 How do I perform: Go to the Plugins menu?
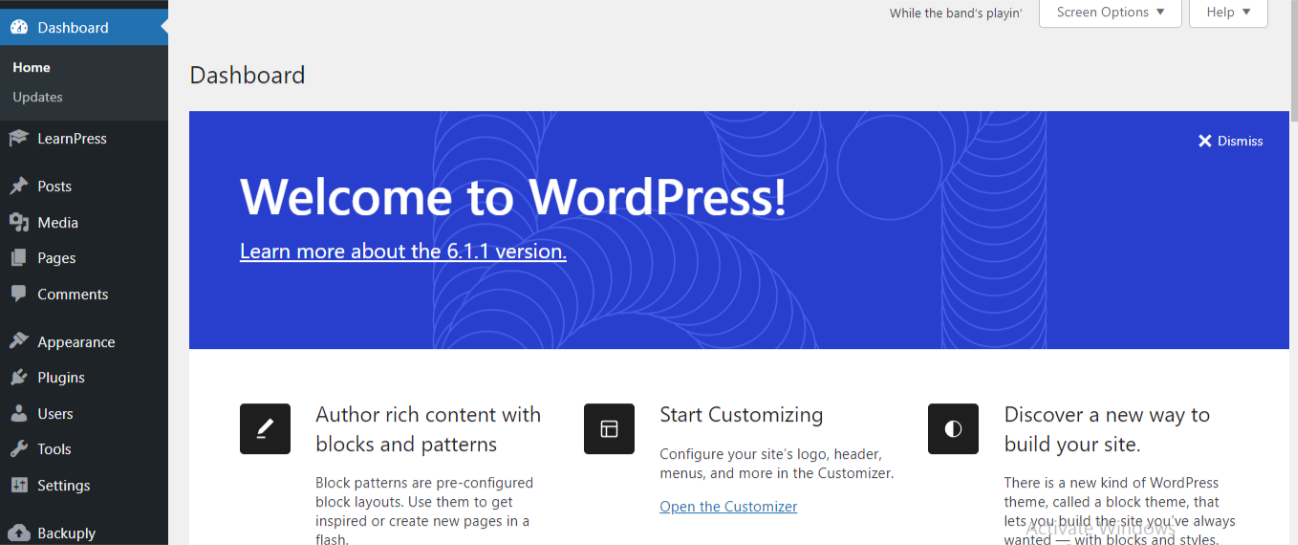[84, 377]
